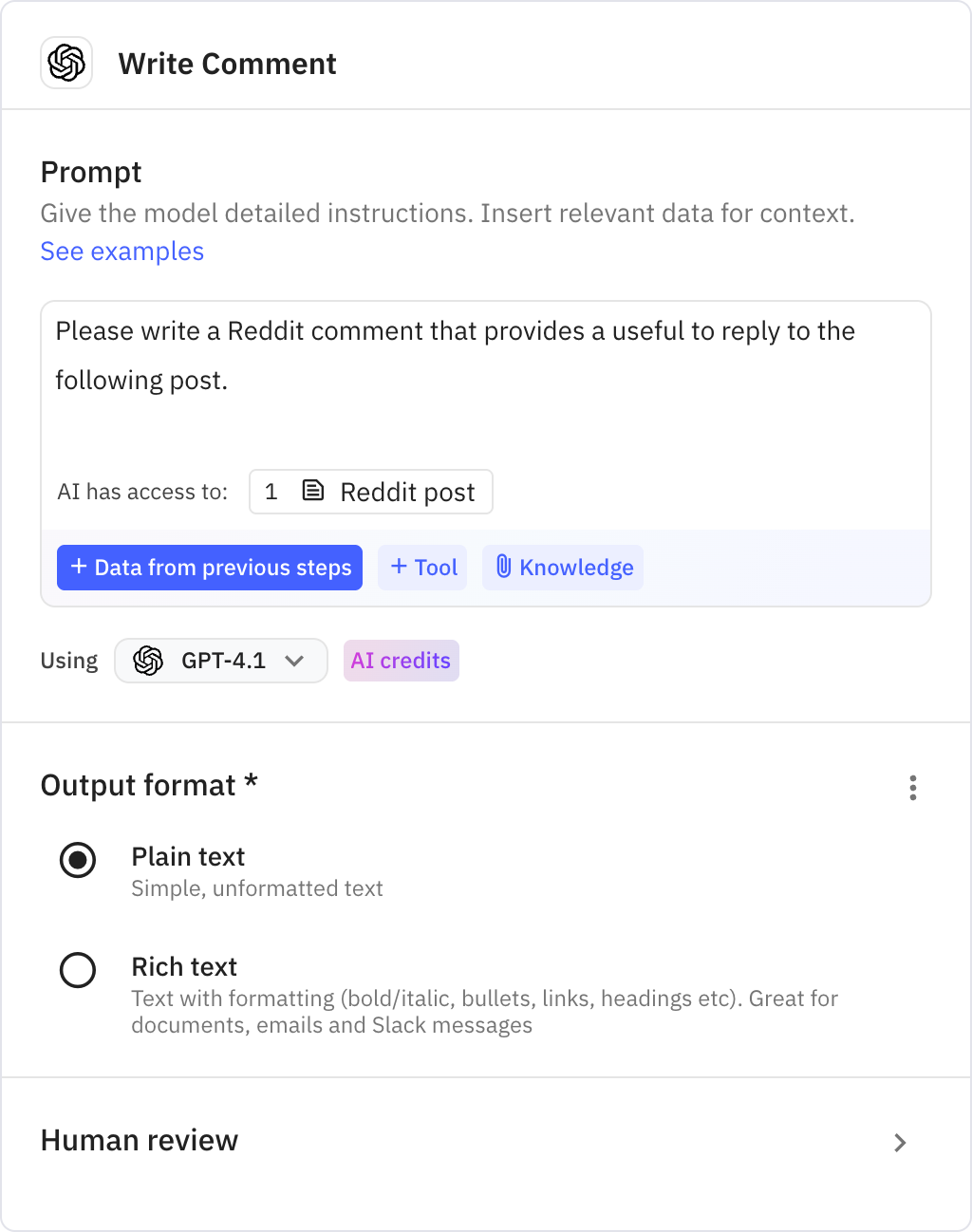The height and width of the screenshot is (1232, 972).
Task: Select the Reddit post attachment chip
Action: point(370,491)
